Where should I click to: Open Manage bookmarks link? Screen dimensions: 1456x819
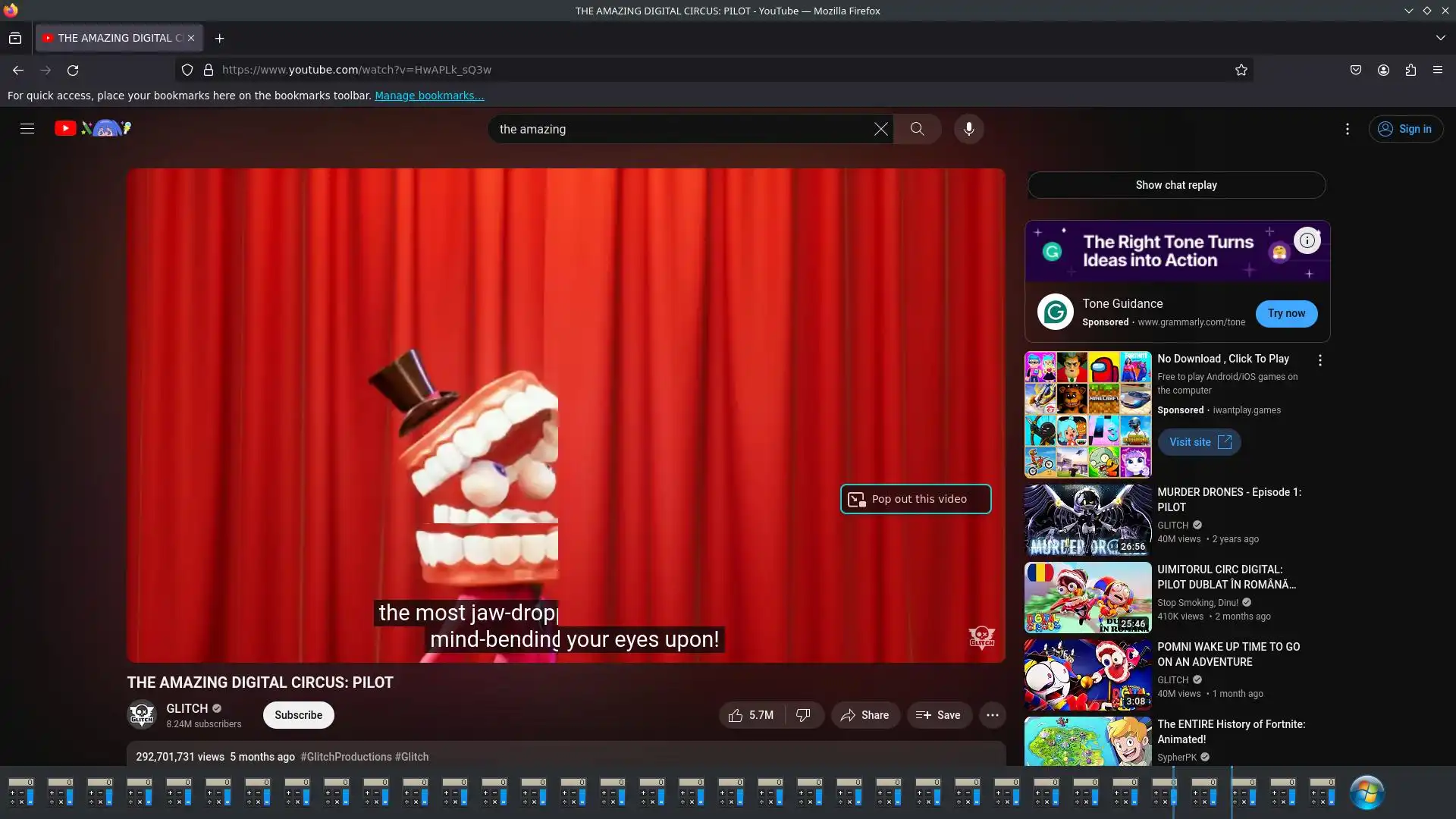(429, 96)
